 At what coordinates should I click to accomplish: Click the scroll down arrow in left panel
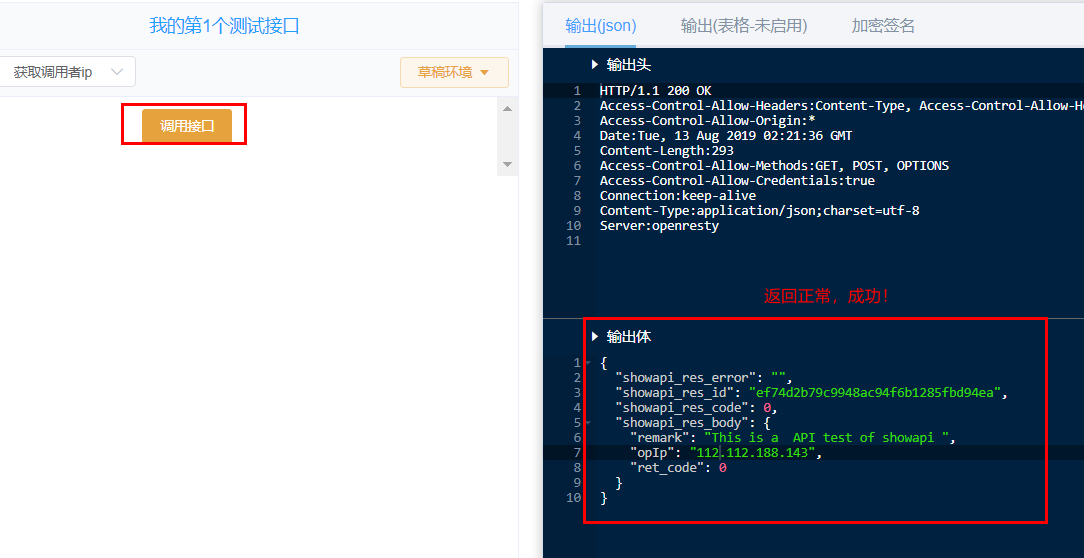click(x=507, y=165)
